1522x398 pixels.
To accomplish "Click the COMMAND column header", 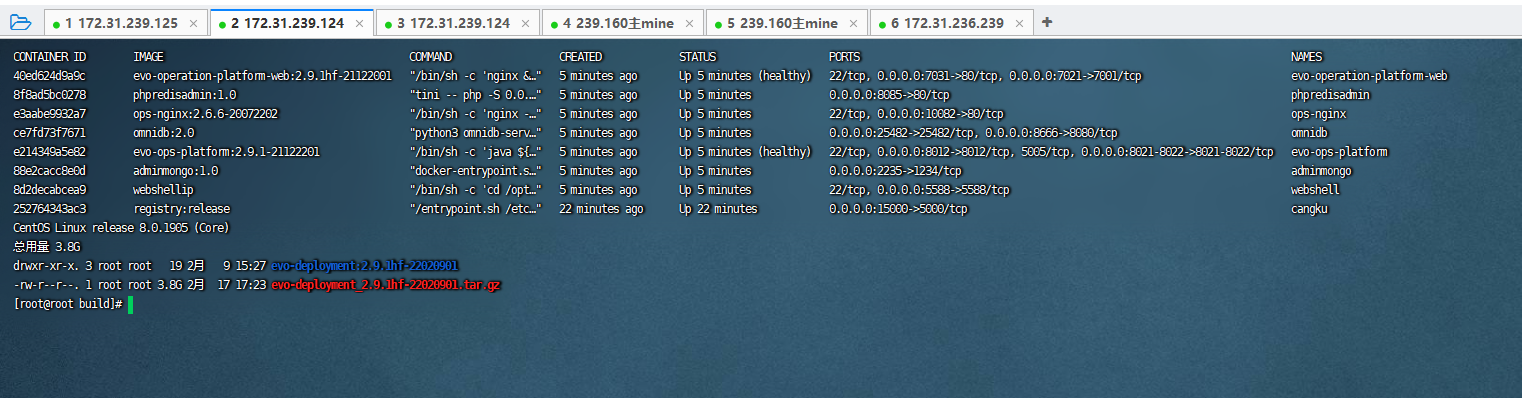I will [431, 57].
